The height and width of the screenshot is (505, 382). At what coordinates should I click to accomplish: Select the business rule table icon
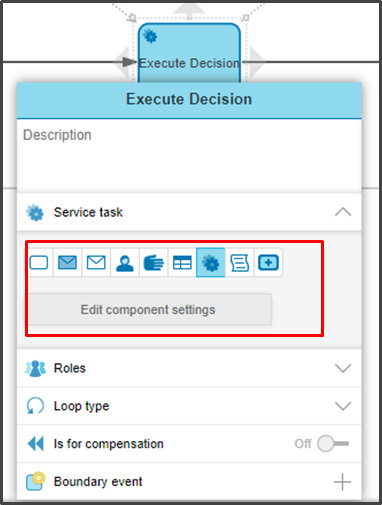[182, 262]
